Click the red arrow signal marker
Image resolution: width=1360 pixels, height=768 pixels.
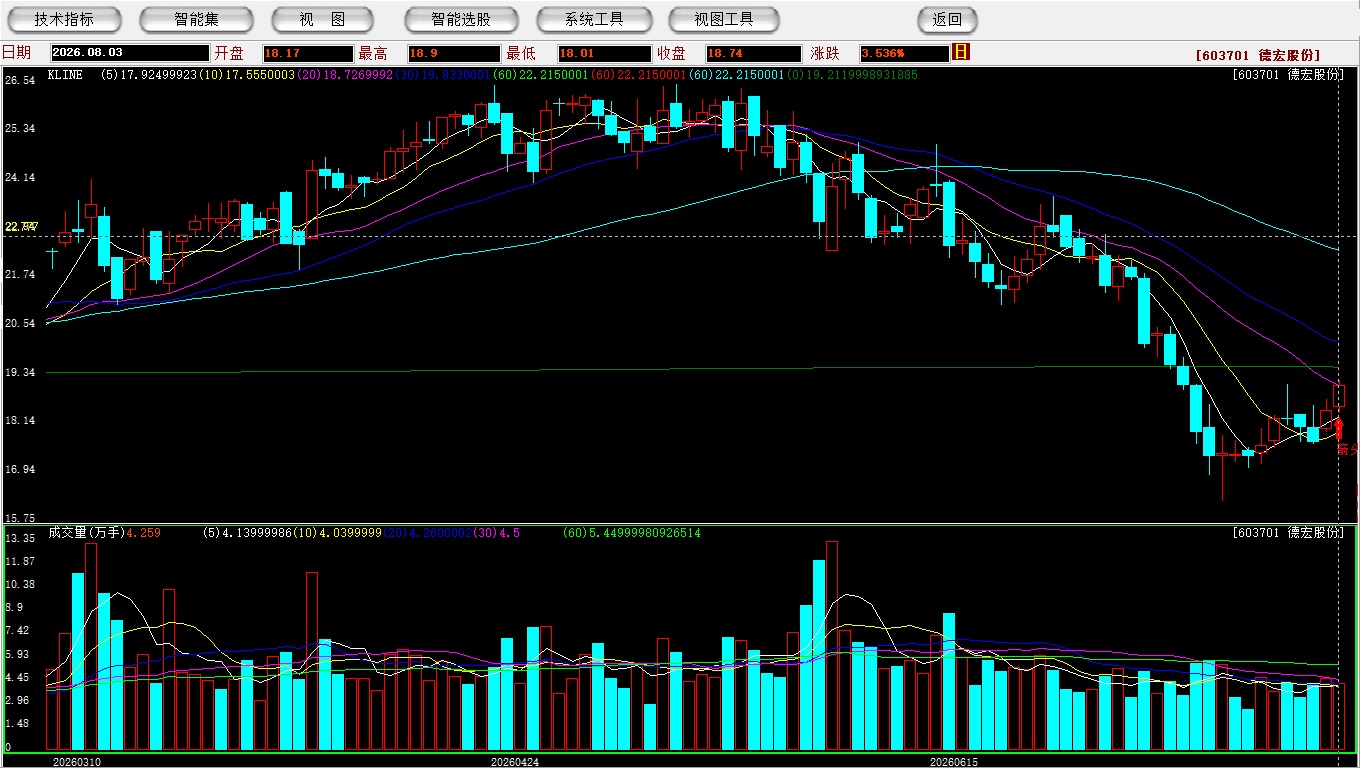1340,430
